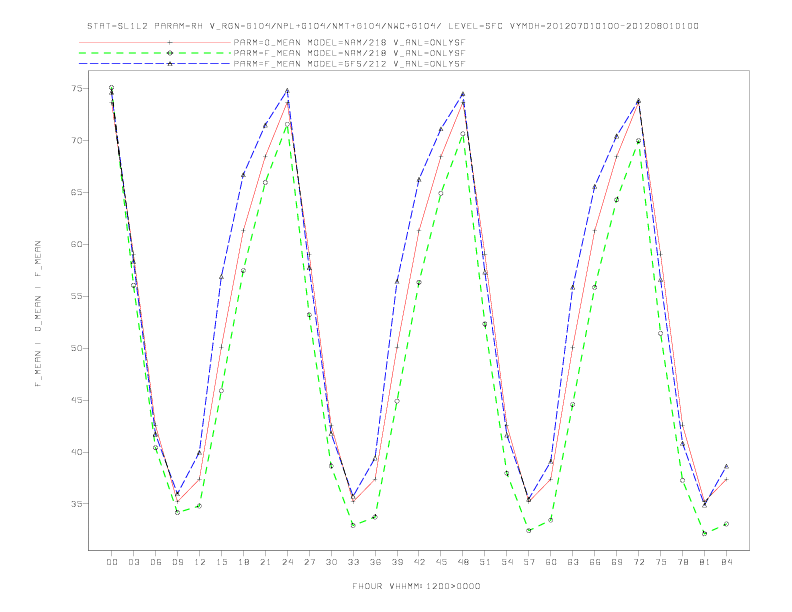Viewport: 792px width, 612px height.
Task: Click x-axis tick label 21
Action: [265, 562]
